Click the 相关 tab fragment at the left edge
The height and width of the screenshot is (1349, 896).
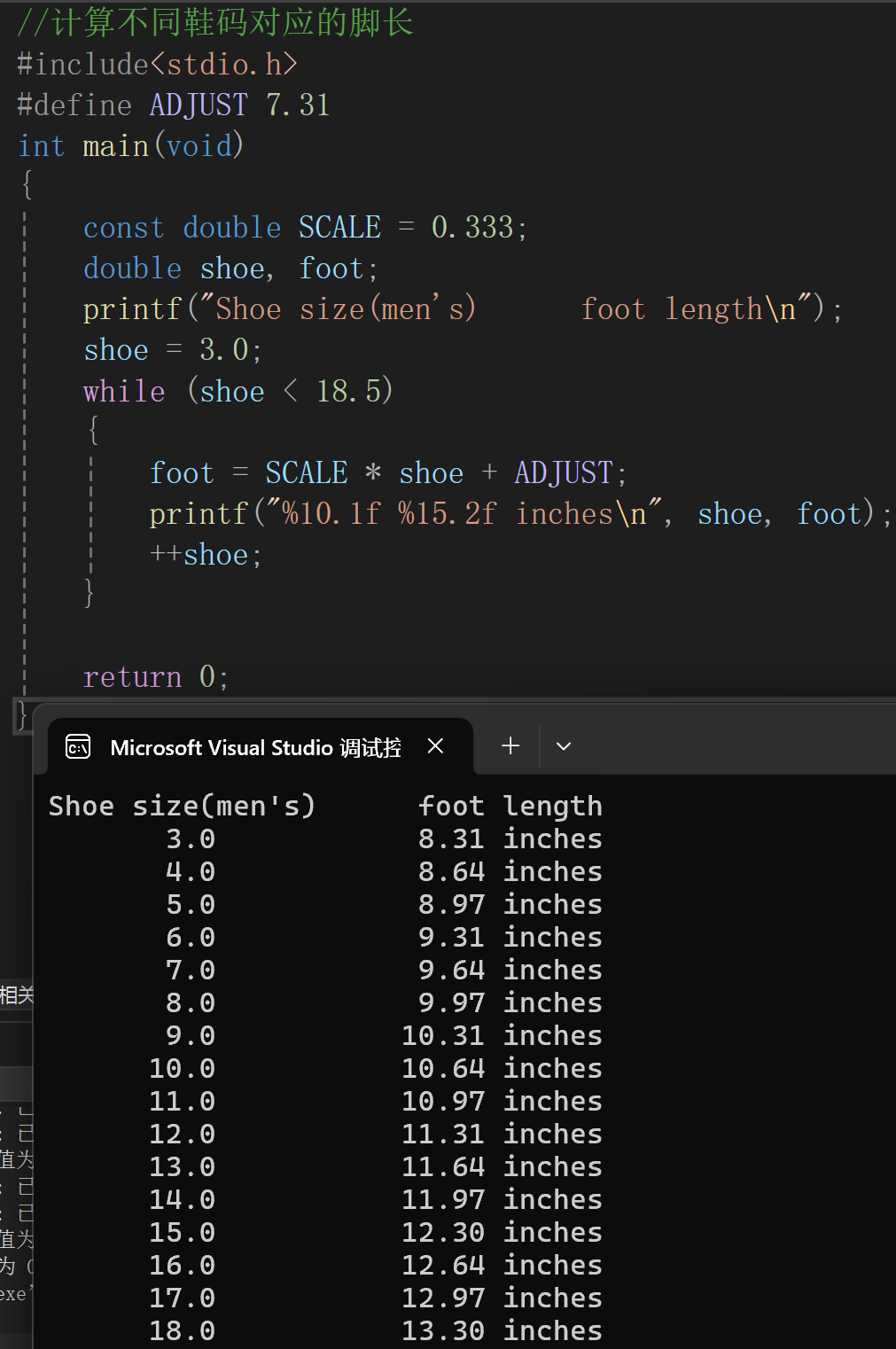pos(16,994)
